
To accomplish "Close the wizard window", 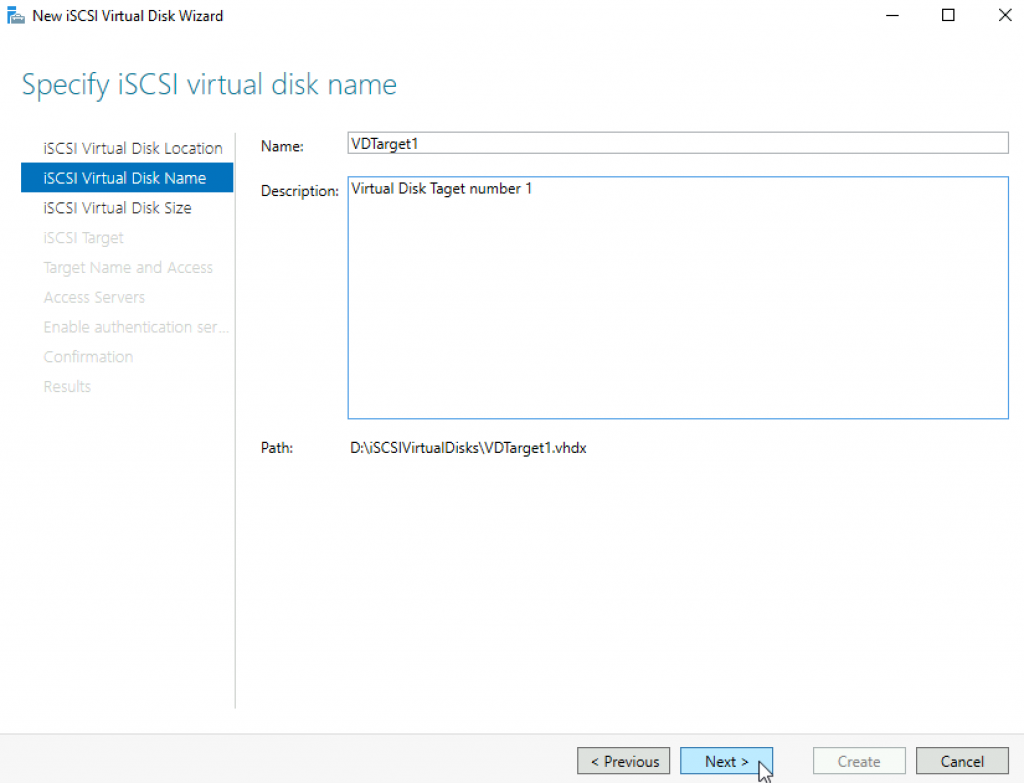I will coord(1004,15).
